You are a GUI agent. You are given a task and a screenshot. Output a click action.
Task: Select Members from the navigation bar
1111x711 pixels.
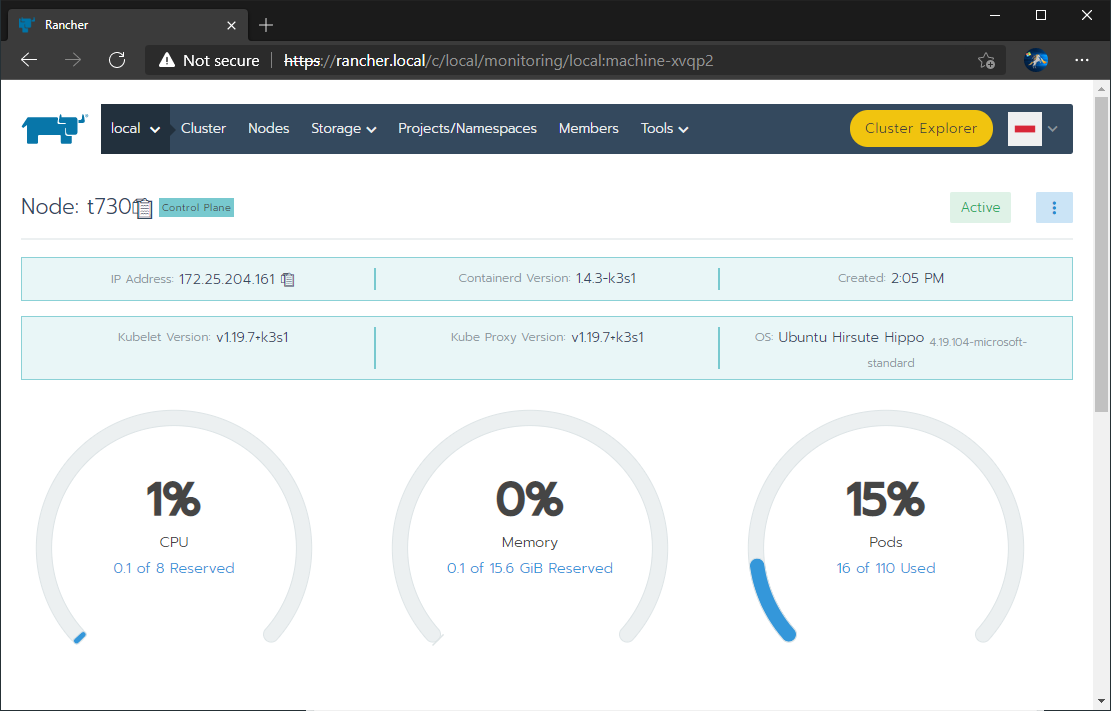pos(588,128)
